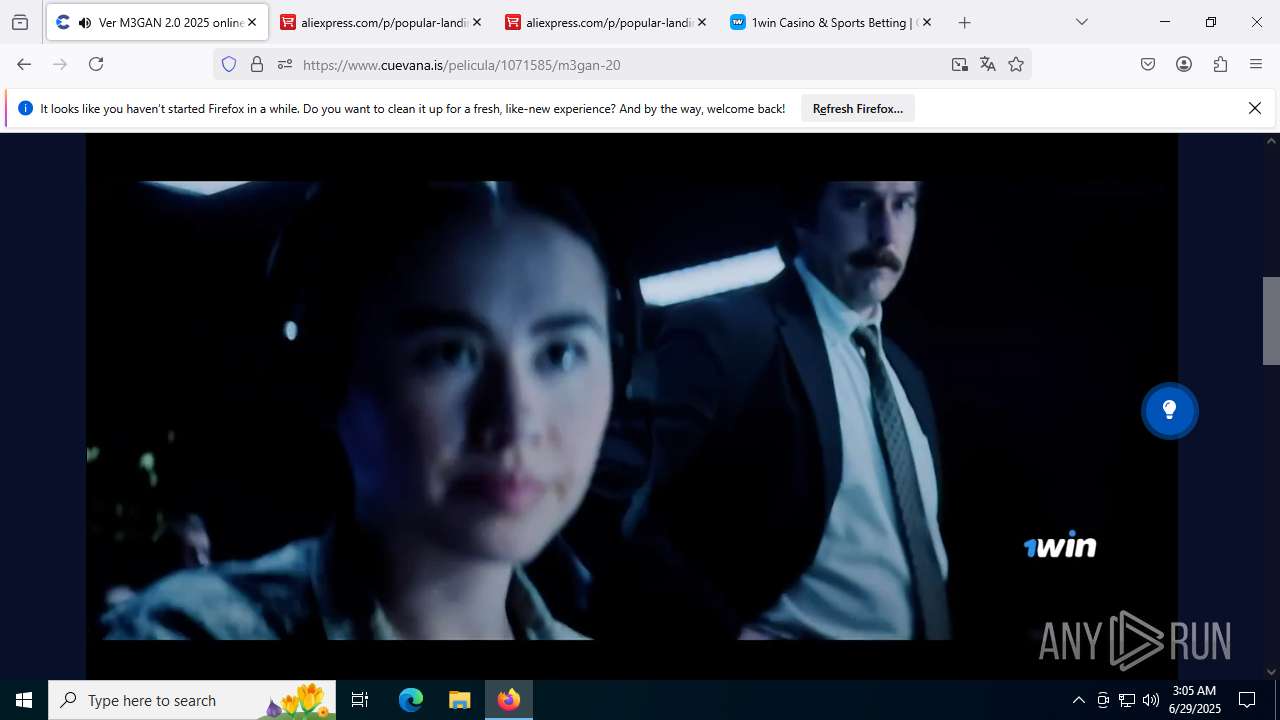
Task: Open the Firefox application menu
Action: [1256, 64]
